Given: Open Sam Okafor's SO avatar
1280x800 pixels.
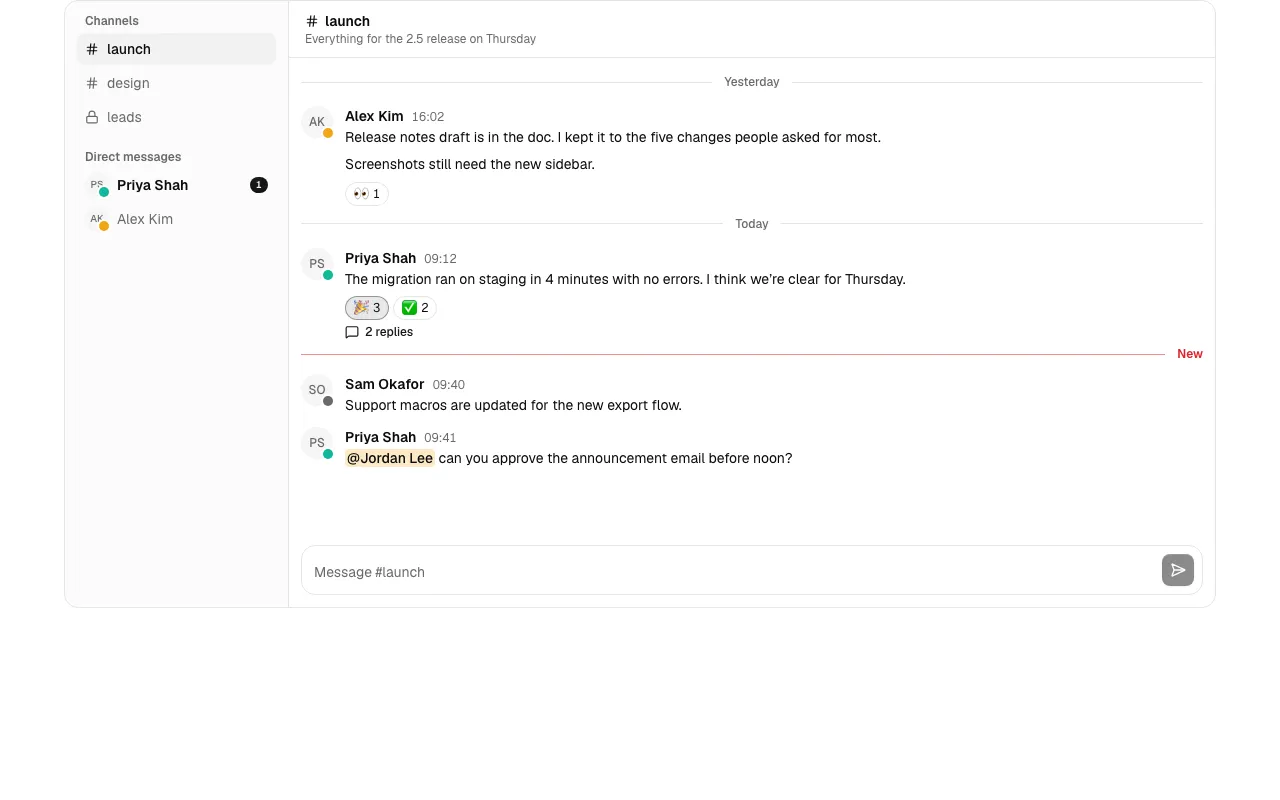Looking at the screenshot, I should 317,390.
